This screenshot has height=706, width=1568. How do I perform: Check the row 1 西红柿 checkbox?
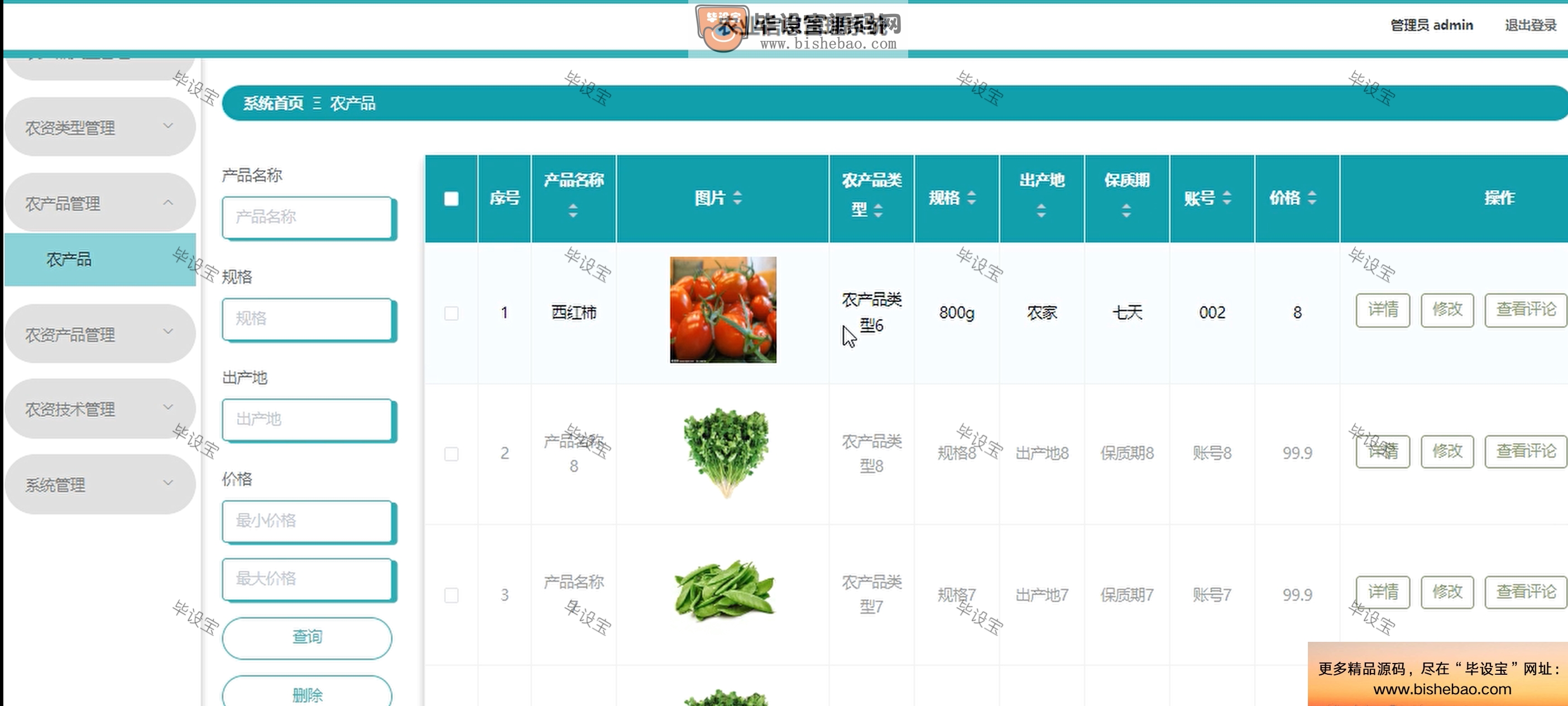click(451, 314)
